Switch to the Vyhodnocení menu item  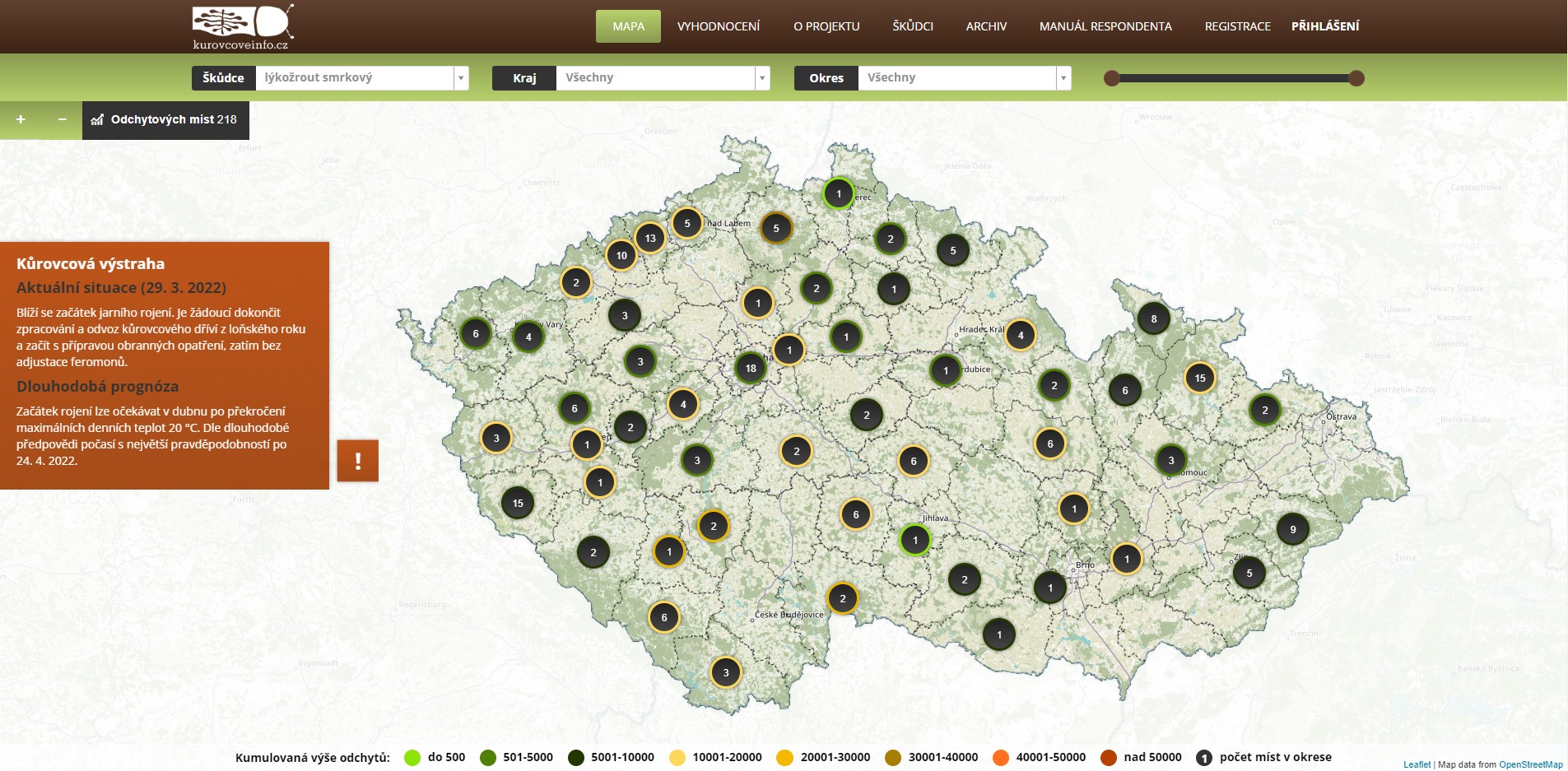[718, 26]
